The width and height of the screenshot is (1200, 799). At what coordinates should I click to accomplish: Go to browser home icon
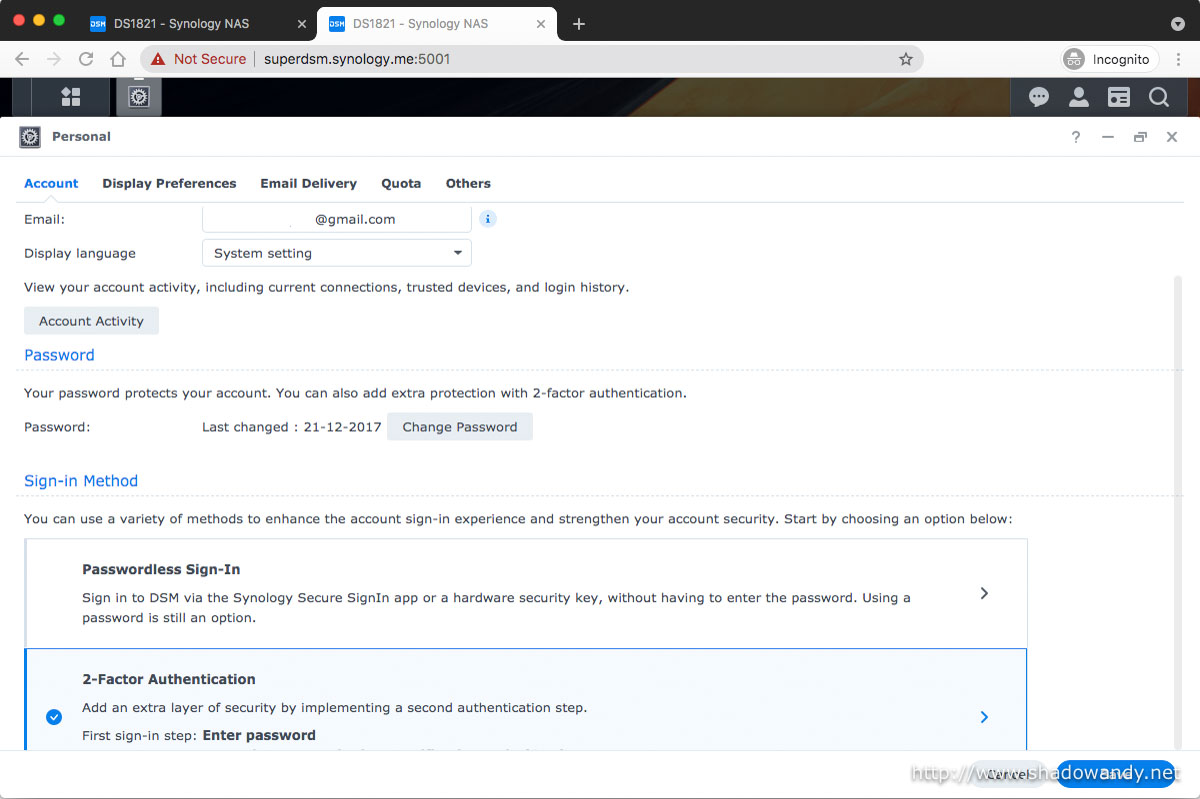(x=118, y=59)
